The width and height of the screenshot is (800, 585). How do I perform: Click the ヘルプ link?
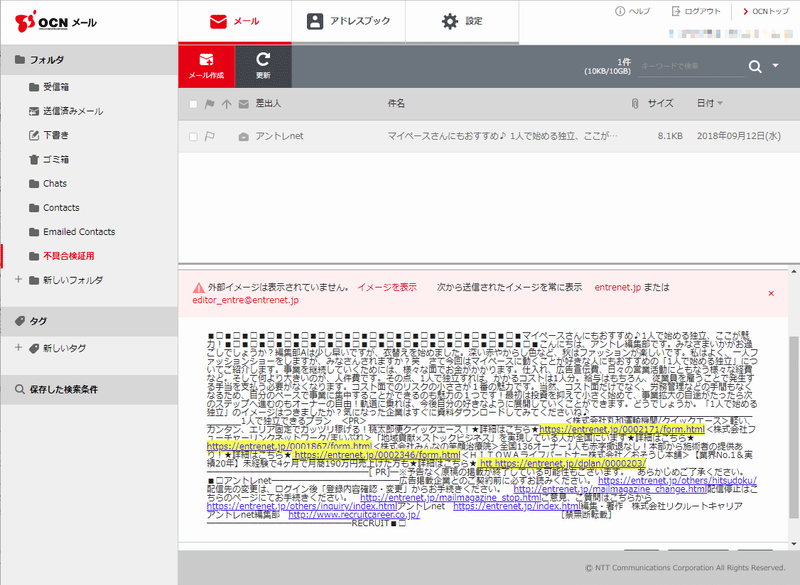(633, 11)
